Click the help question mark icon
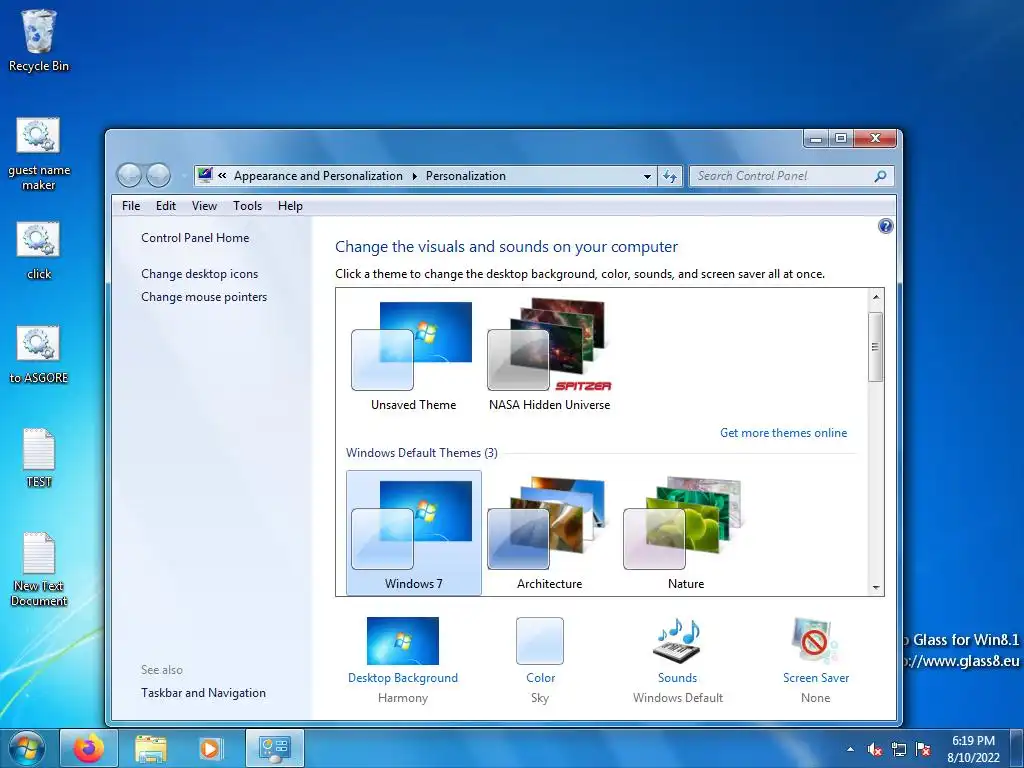Viewport: 1024px width, 768px height. (x=886, y=226)
